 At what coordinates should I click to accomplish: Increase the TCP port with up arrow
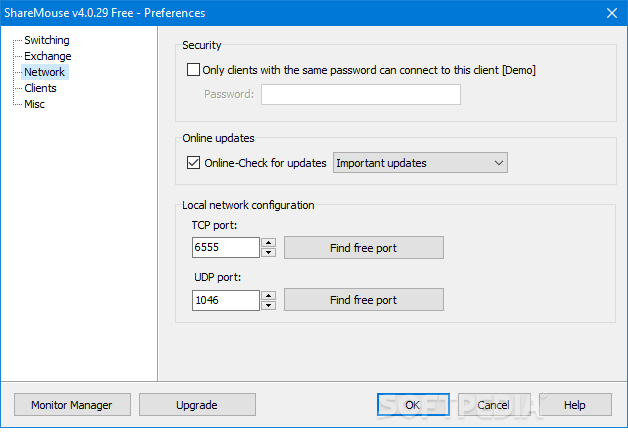[x=268, y=243]
